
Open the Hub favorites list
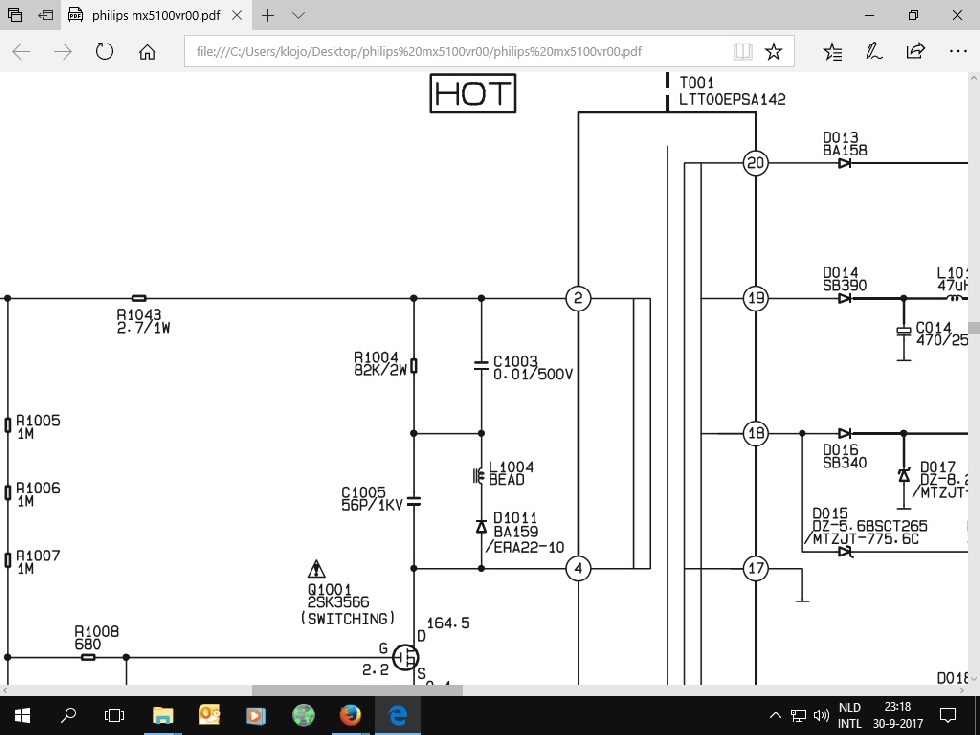pyautogui.click(x=832, y=51)
